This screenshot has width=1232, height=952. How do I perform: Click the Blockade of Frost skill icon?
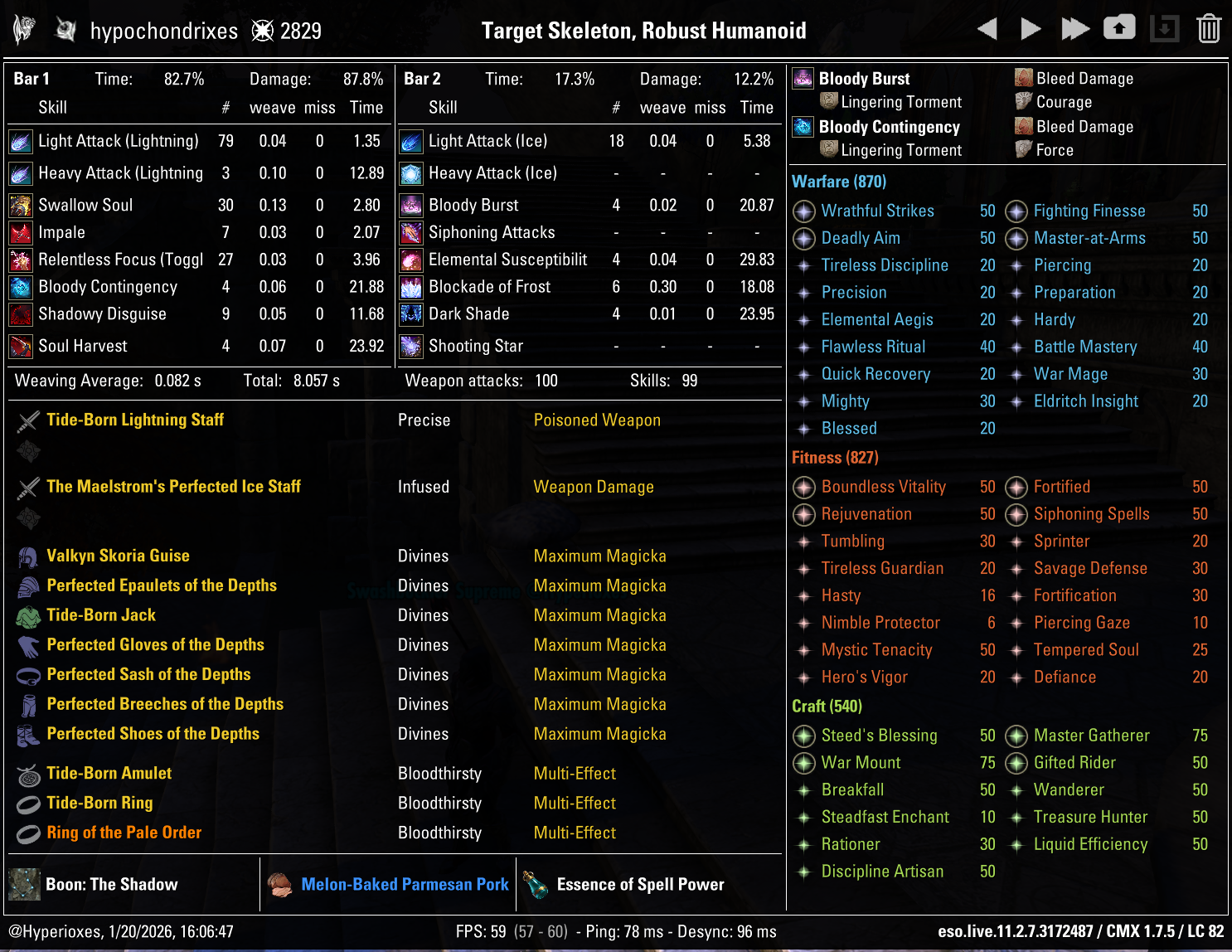coord(411,288)
